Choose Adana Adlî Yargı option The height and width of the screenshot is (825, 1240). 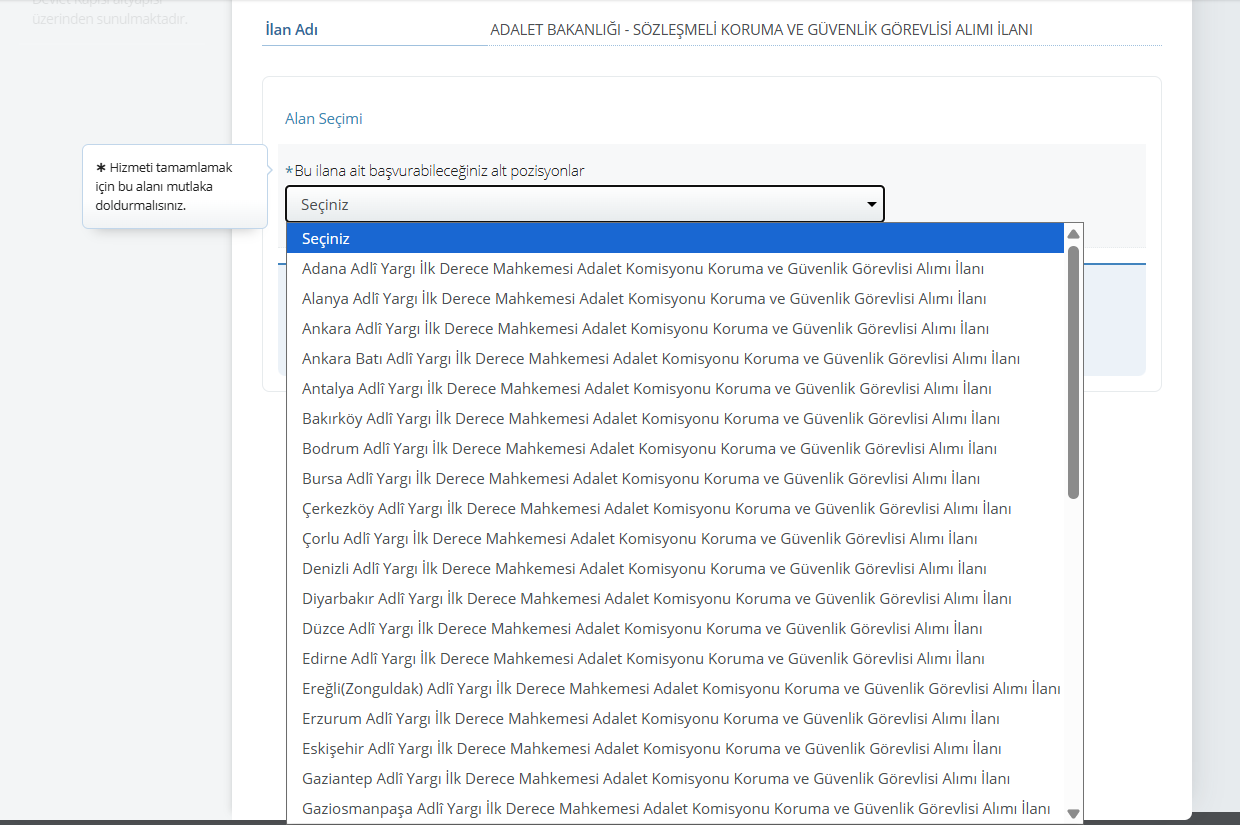tap(675, 269)
